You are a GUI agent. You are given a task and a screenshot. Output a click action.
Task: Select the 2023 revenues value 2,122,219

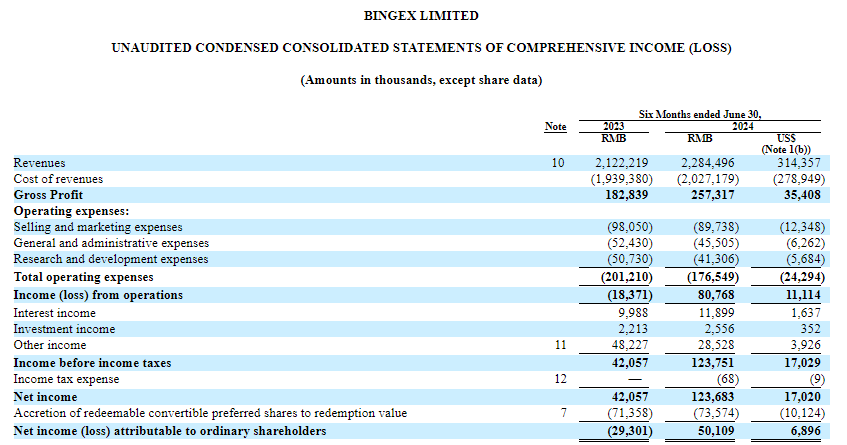tap(621, 163)
